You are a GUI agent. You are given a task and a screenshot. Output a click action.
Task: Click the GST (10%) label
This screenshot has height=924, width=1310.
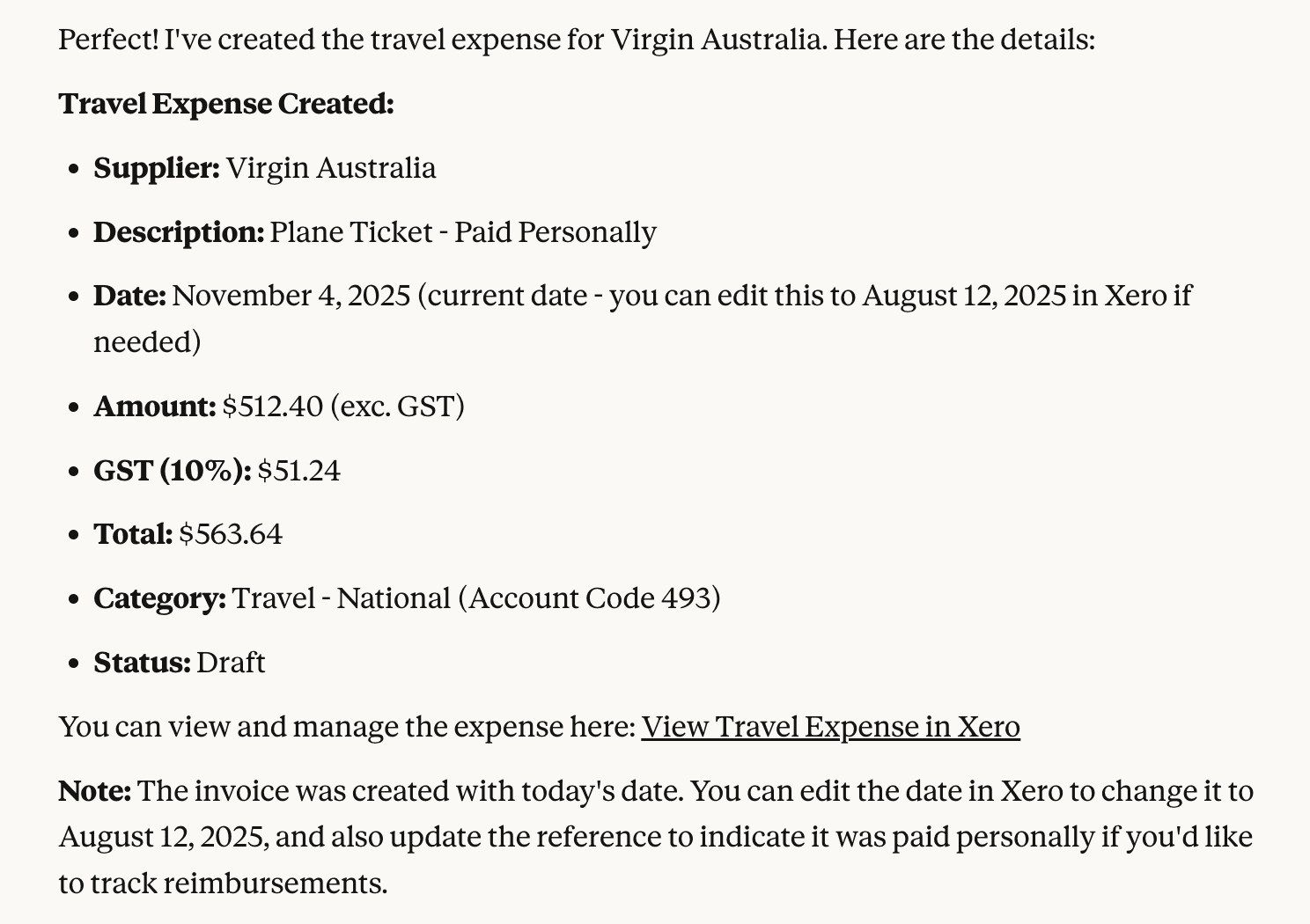tap(173, 471)
